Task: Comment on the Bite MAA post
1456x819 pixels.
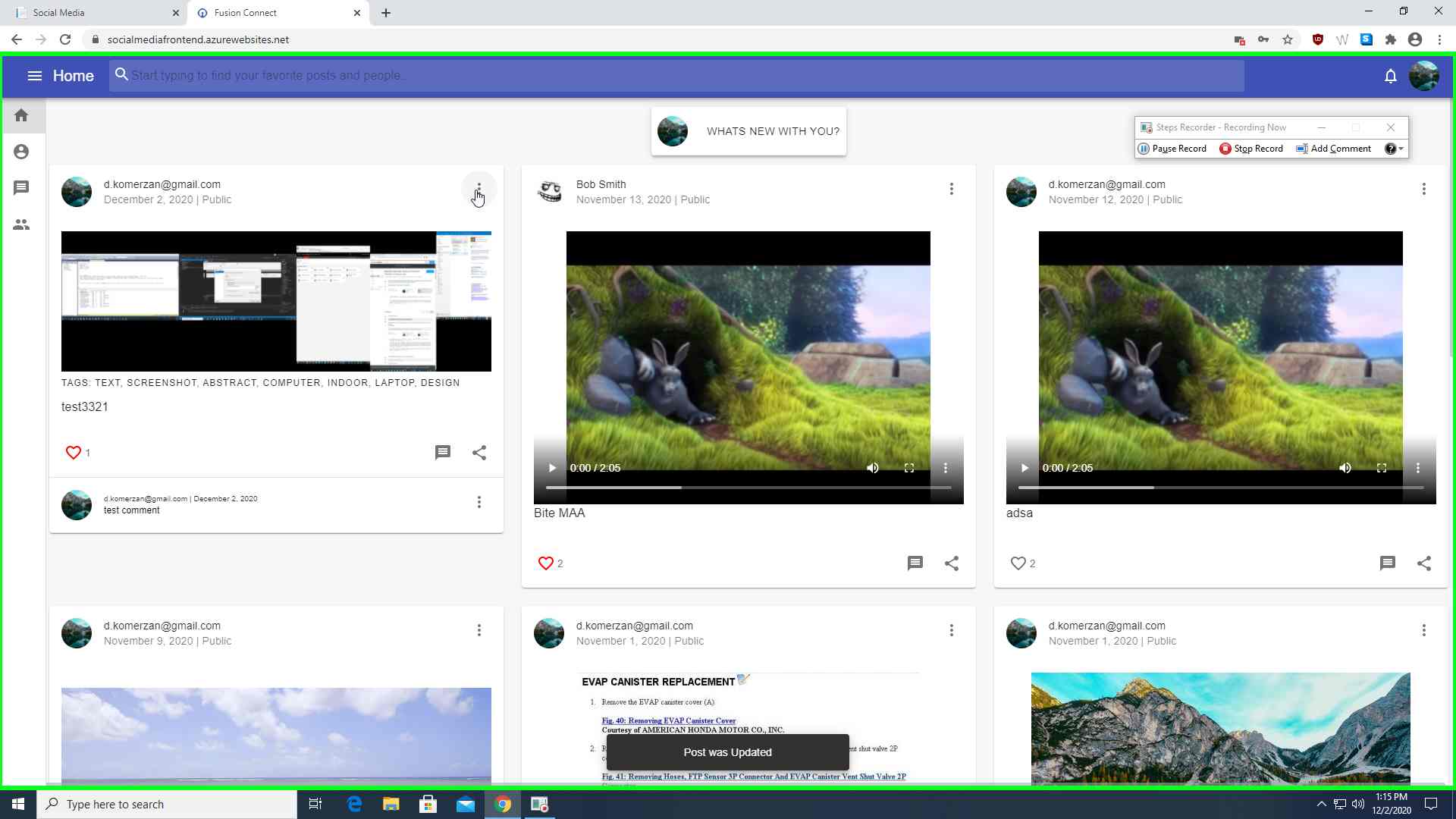Action: click(915, 563)
